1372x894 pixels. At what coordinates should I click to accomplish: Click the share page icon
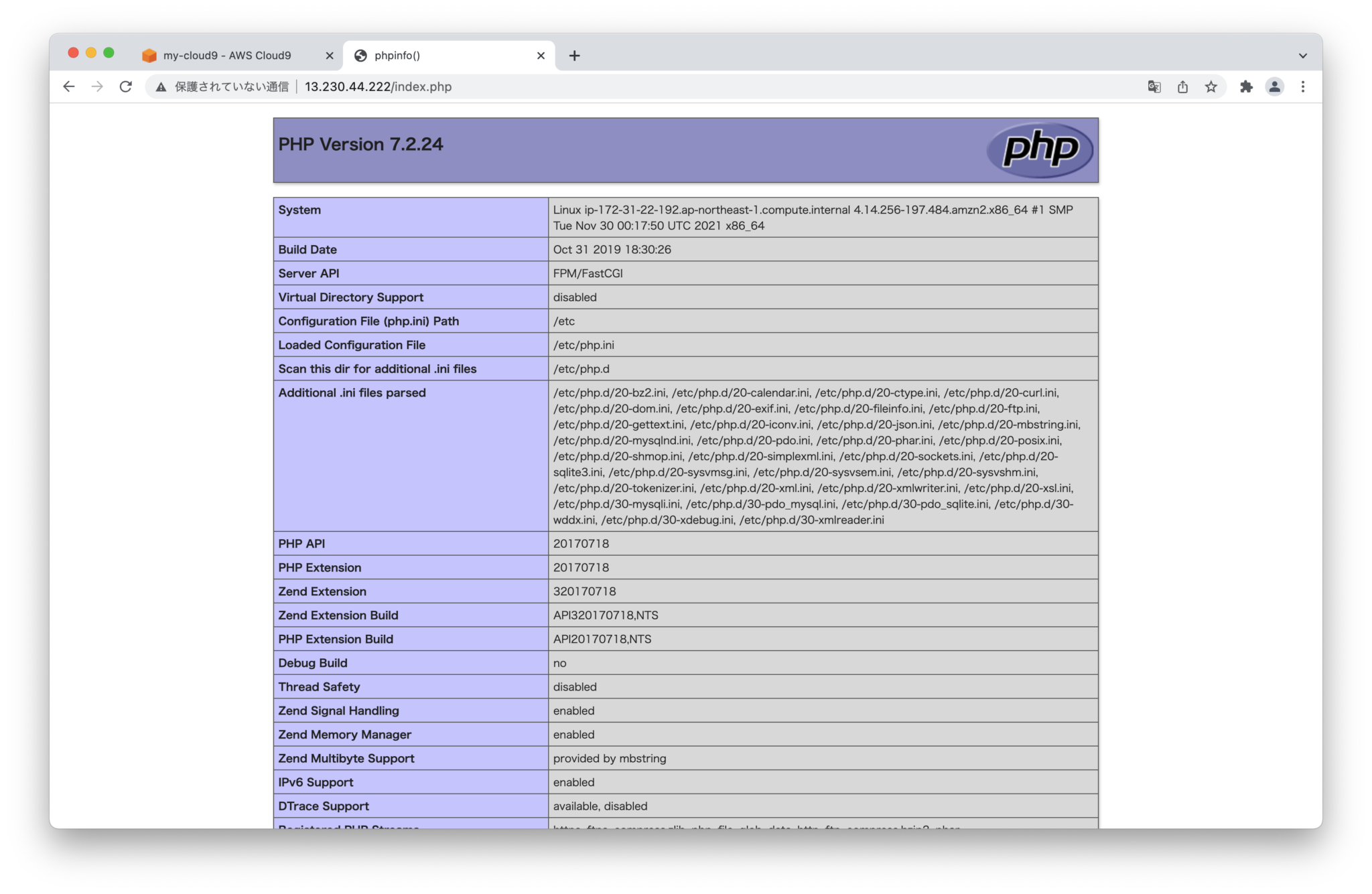[1182, 86]
